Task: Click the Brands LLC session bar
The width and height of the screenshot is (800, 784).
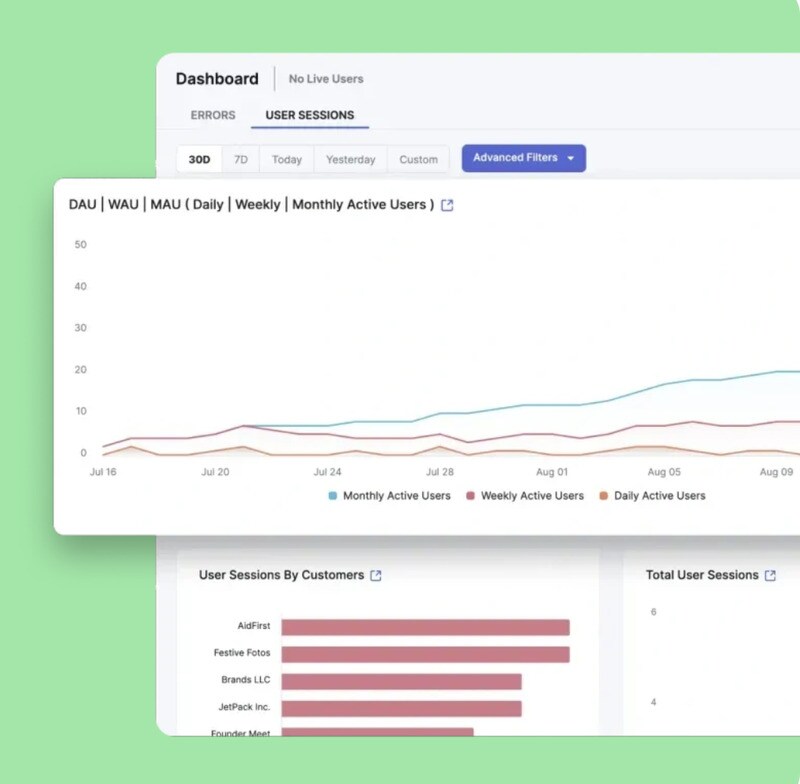Action: [401, 681]
